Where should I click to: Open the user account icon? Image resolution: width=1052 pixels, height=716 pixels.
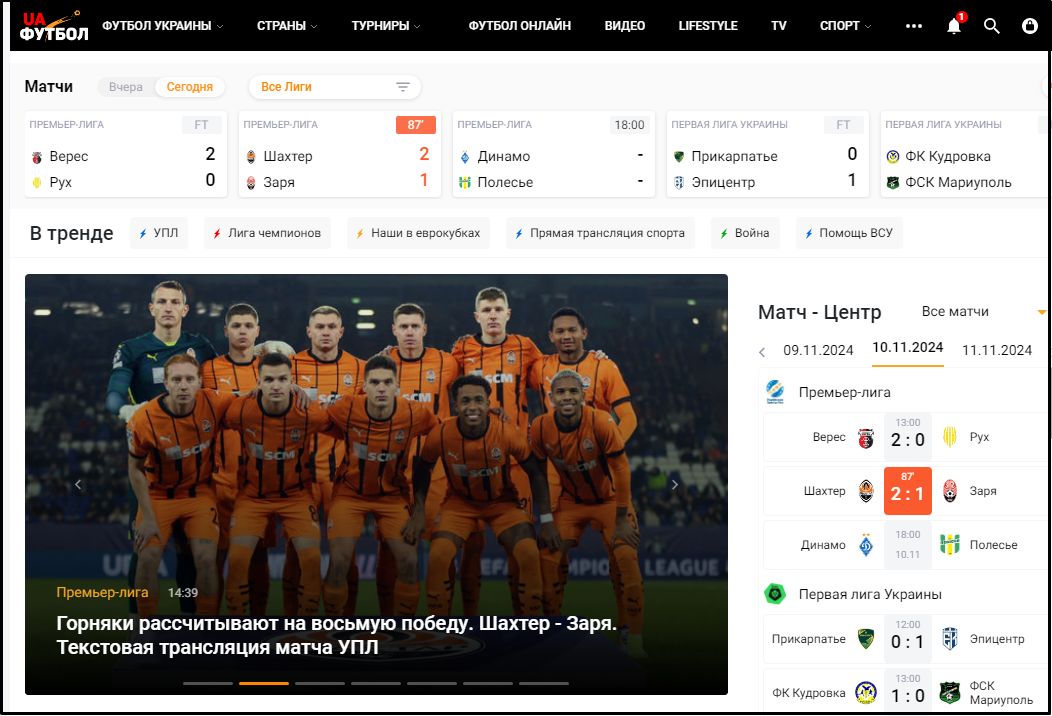(x=1030, y=26)
